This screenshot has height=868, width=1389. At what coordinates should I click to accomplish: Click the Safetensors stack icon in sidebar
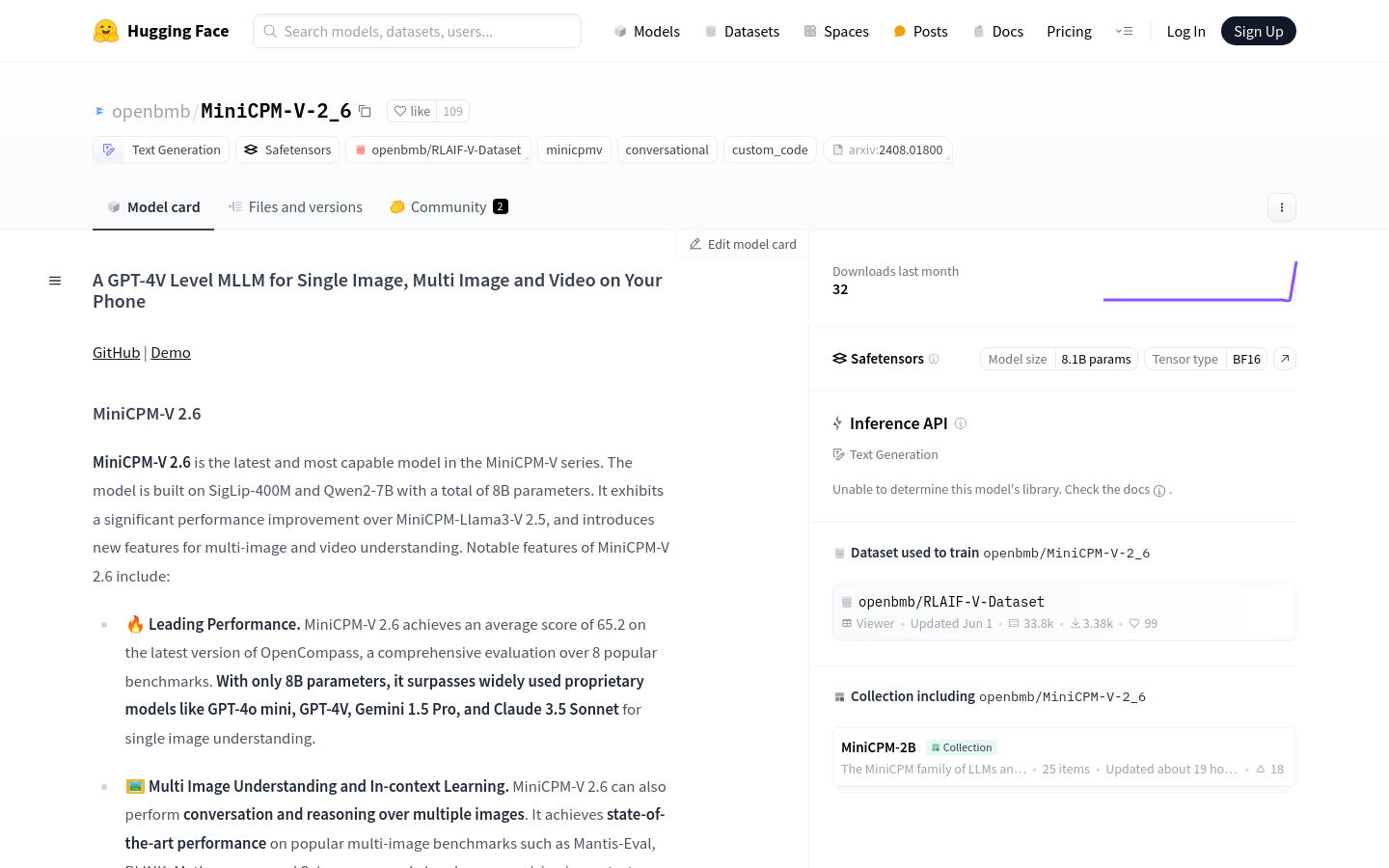coord(839,359)
